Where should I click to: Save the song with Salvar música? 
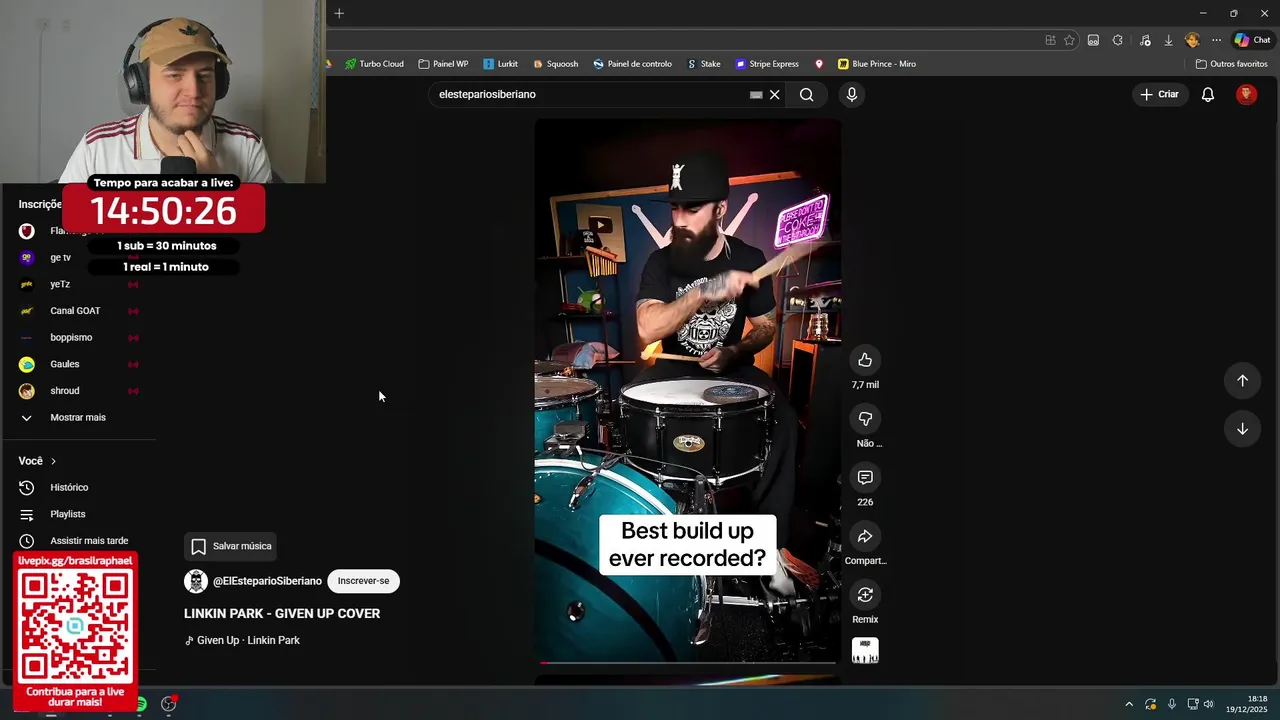click(231, 546)
